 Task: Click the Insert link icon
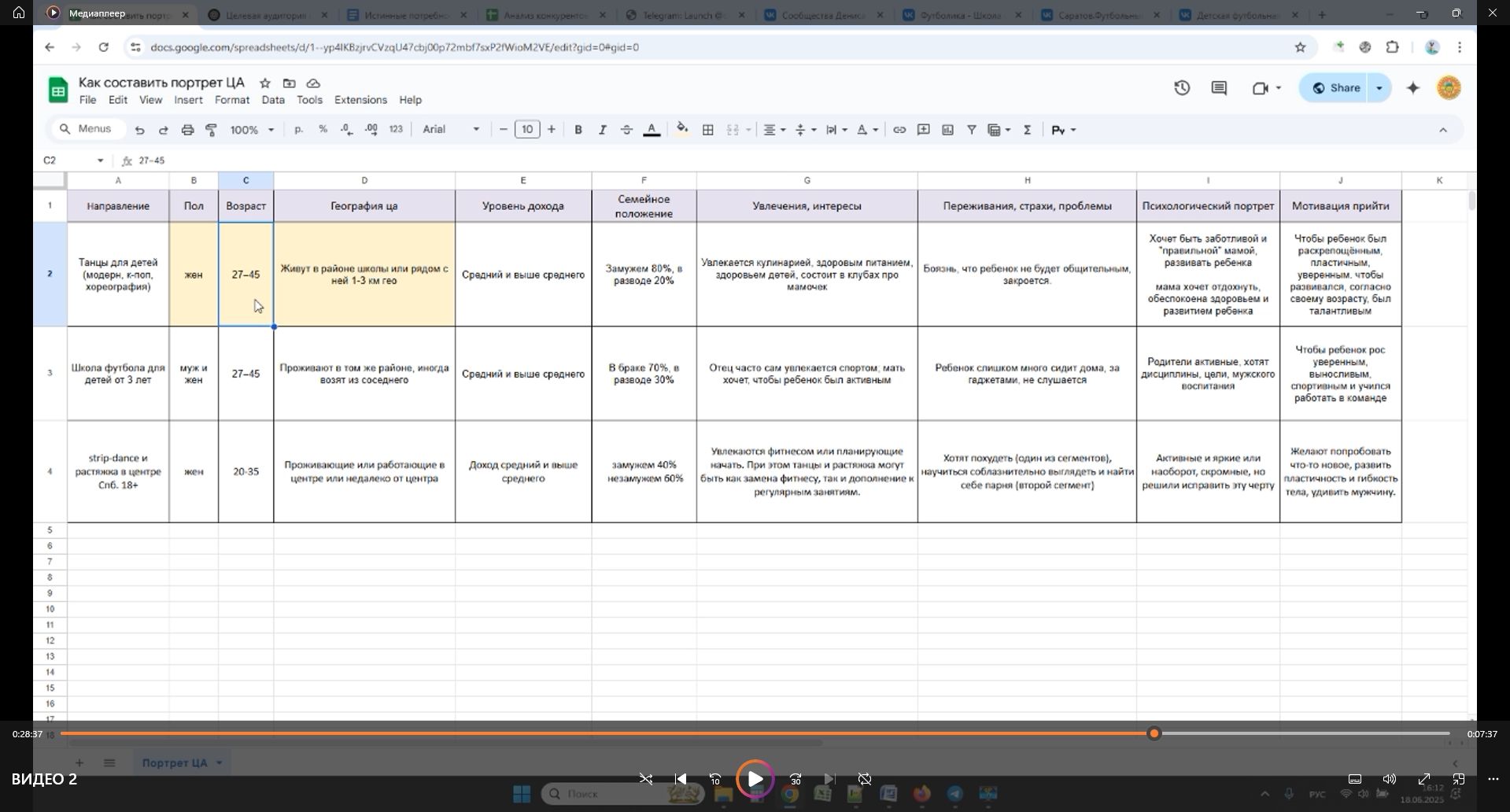(x=899, y=130)
